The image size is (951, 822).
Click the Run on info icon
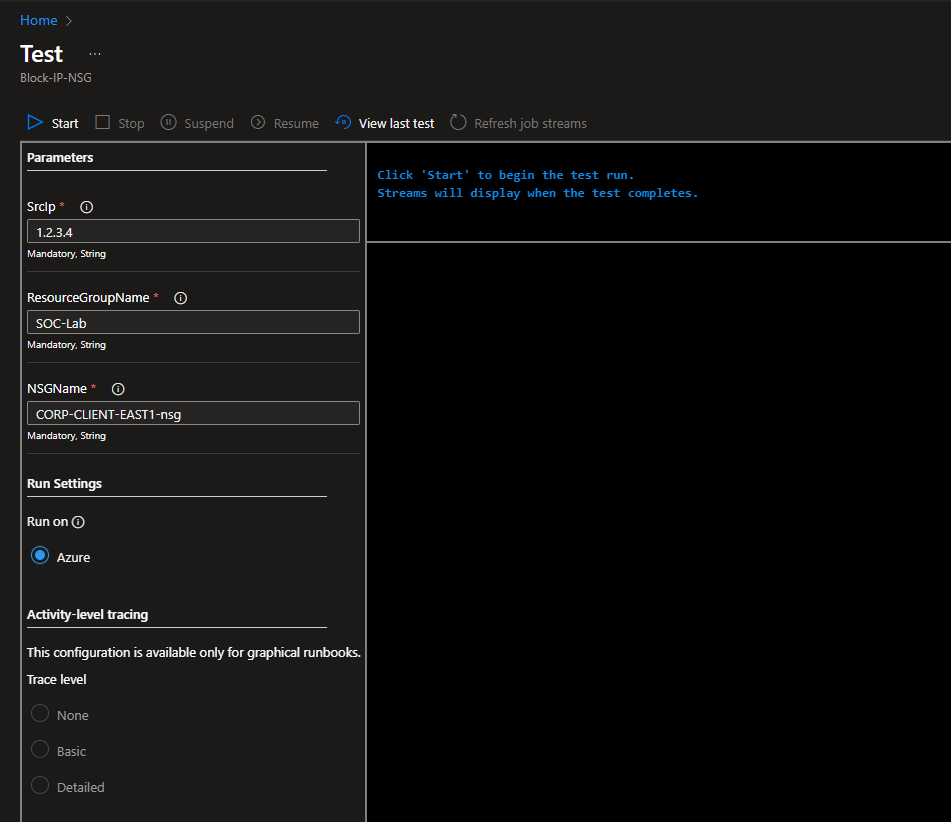(78, 522)
